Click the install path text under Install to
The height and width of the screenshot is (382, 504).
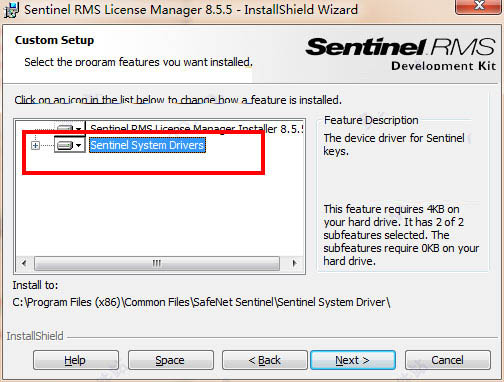click(201, 302)
